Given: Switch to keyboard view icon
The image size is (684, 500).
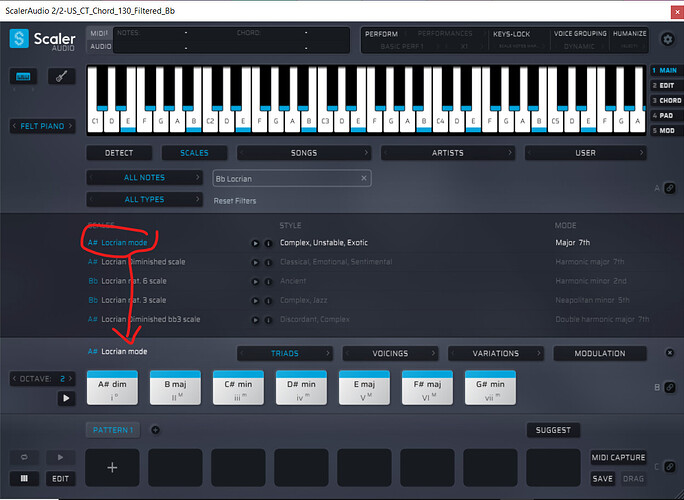Looking at the screenshot, I should (23, 77).
